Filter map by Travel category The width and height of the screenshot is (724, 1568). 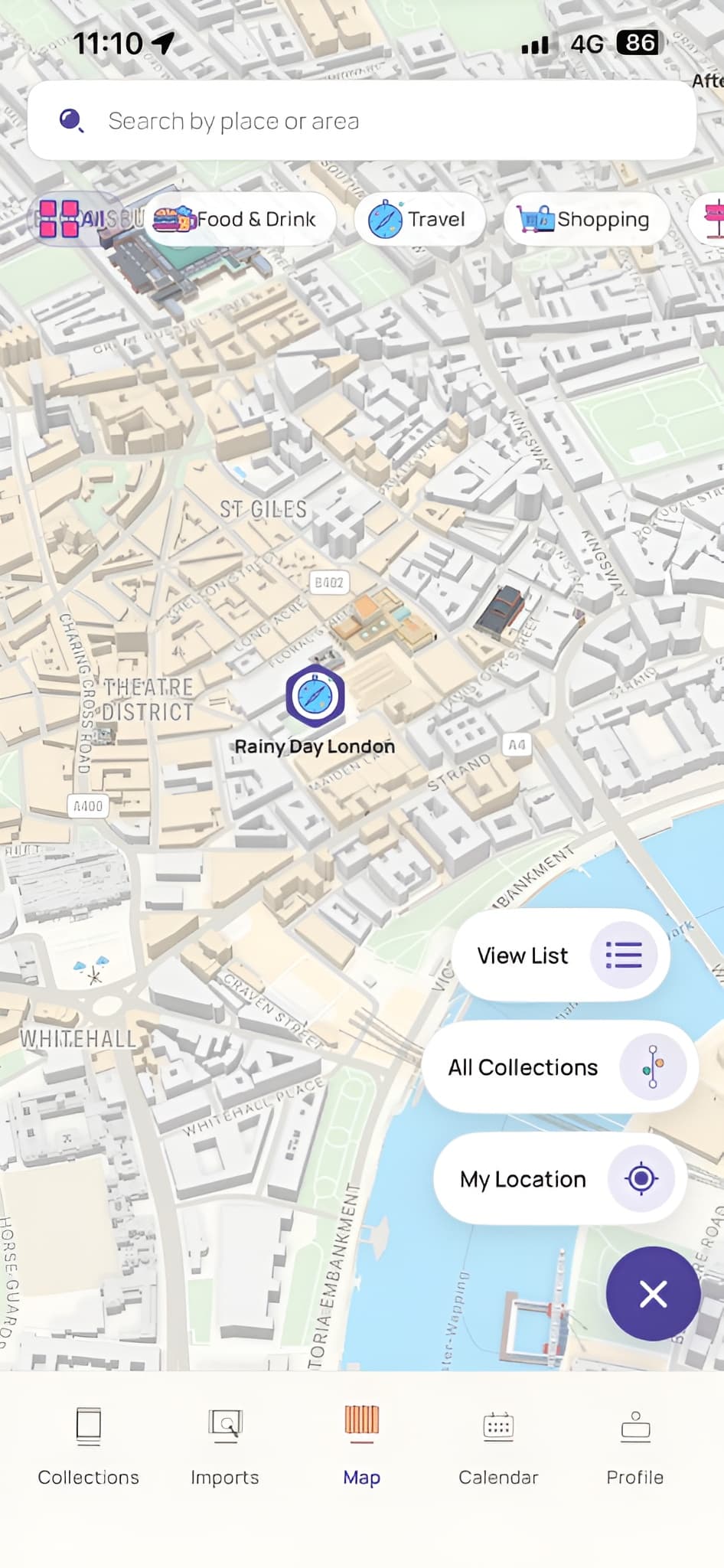click(x=419, y=220)
